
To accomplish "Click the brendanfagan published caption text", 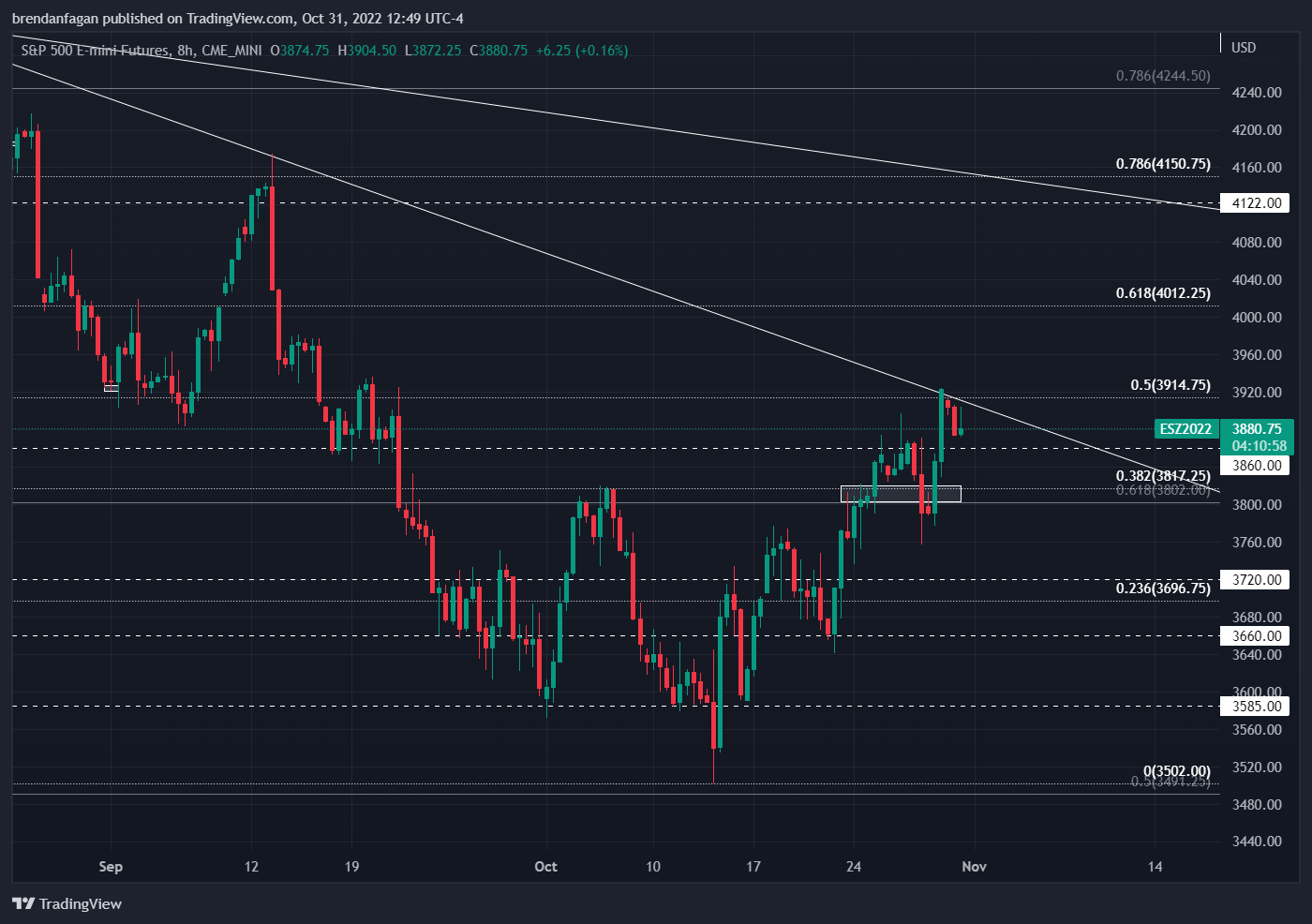I will pyautogui.click(x=237, y=19).
